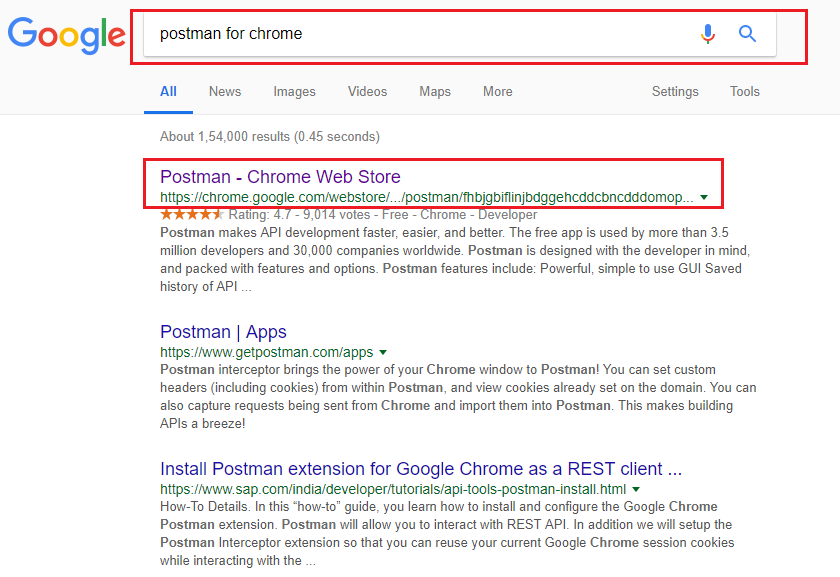Open the 'Postman - Chrome Web Store' result
Screen dimensions: 840x577
point(280,177)
